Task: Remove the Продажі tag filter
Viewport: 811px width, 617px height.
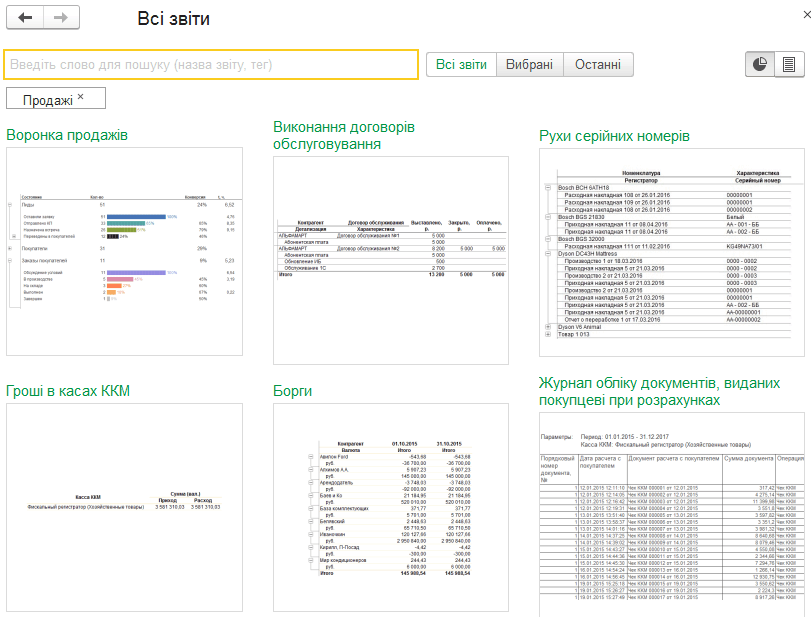Action: tap(81, 96)
